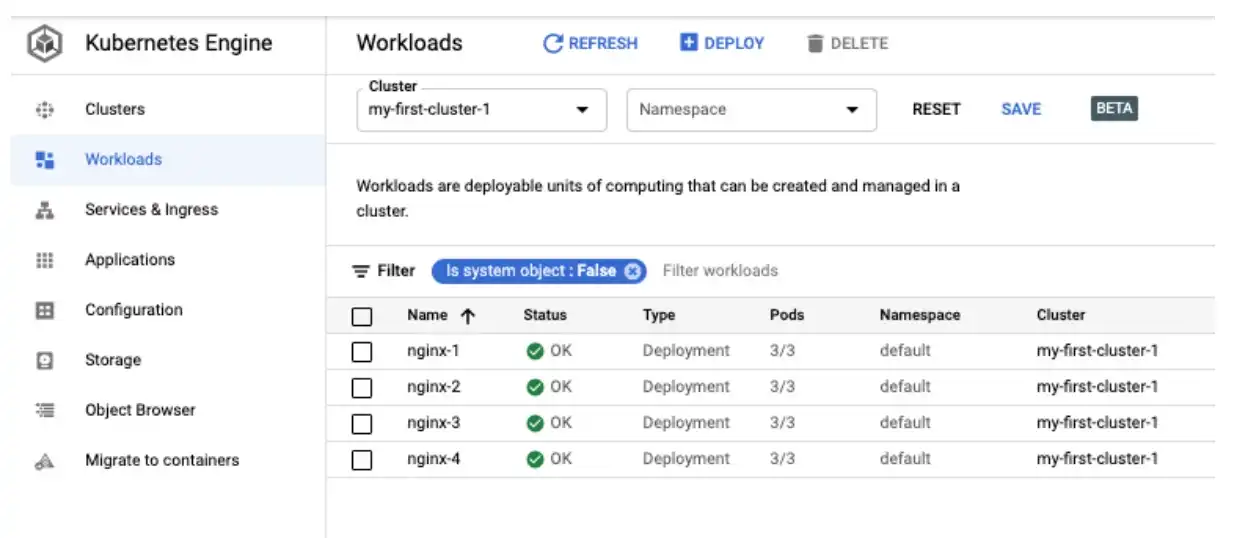Click the Clusters sidebar icon
Viewport: 1253px width, 538px height.
pos(45,109)
